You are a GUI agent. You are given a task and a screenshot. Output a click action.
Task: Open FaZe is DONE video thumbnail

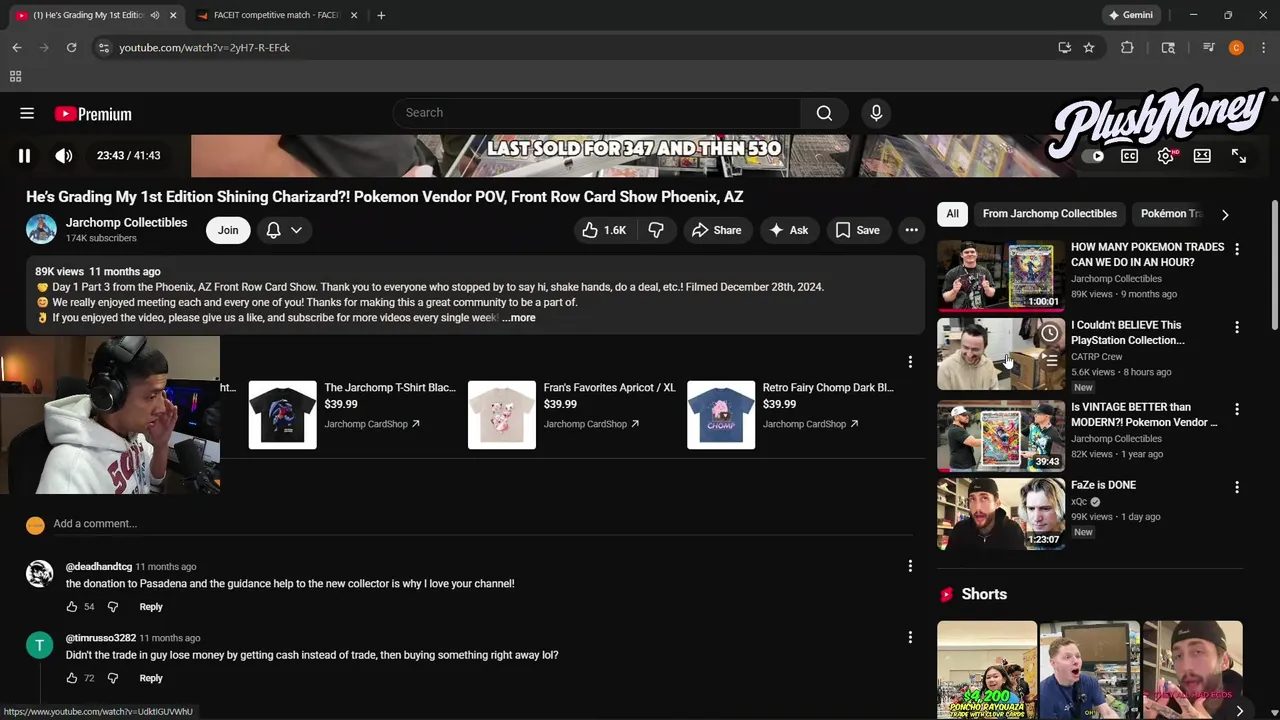click(x=1001, y=514)
